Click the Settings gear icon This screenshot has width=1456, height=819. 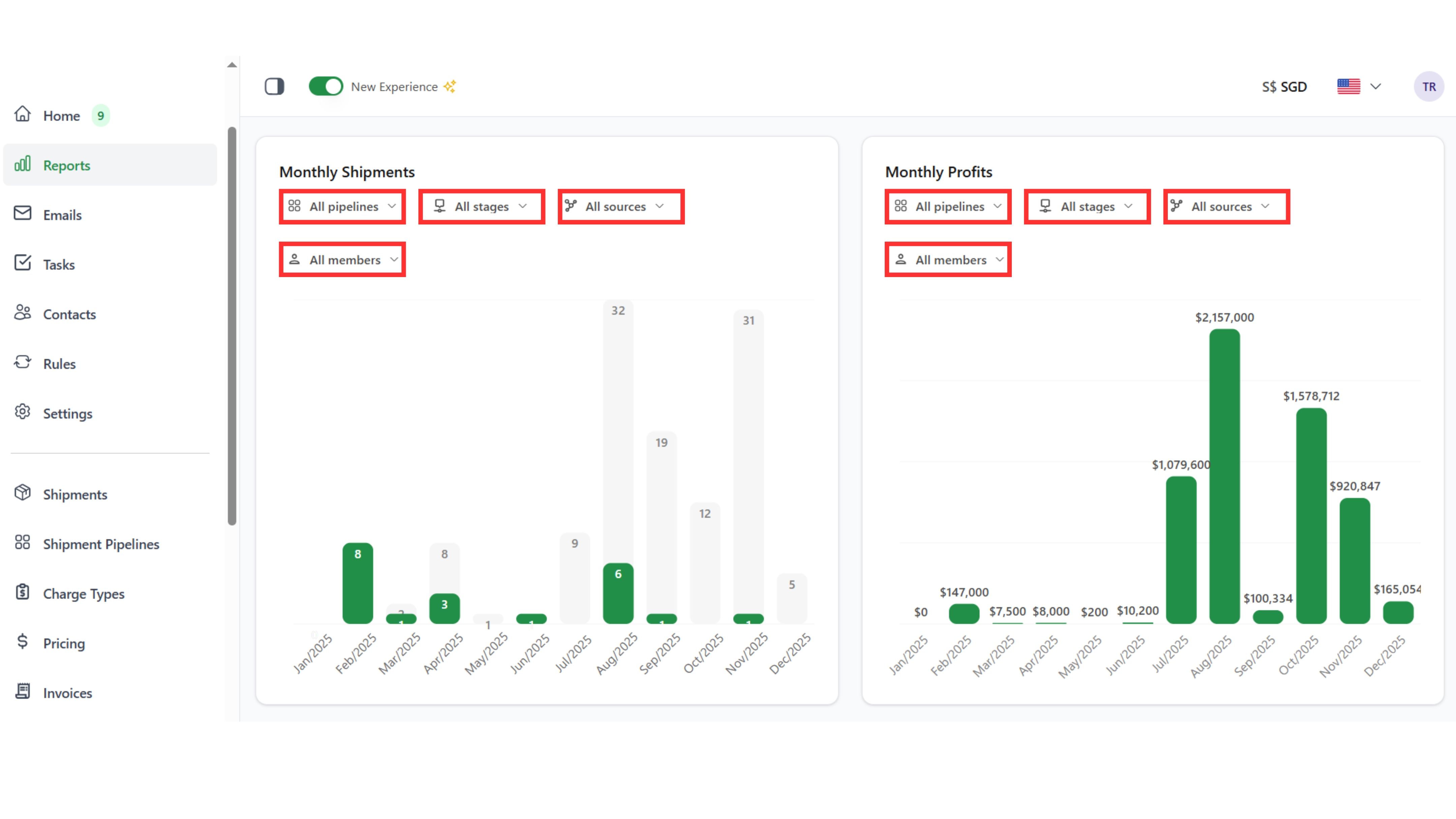click(x=22, y=412)
